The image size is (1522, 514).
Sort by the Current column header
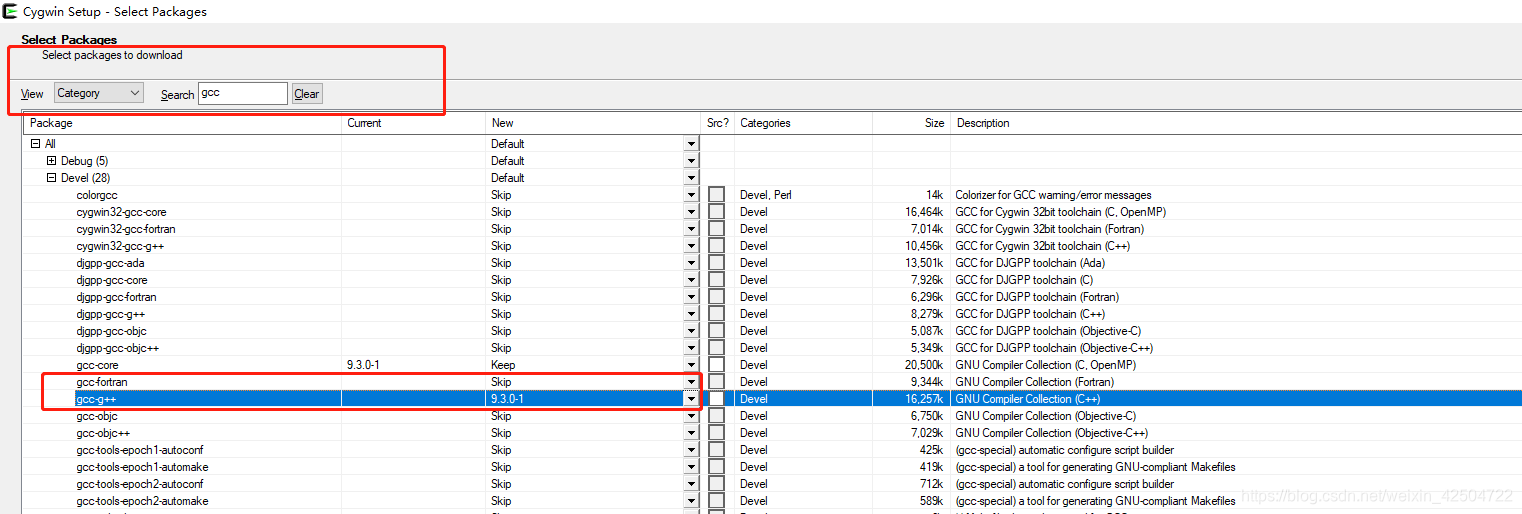click(x=414, y=123)
